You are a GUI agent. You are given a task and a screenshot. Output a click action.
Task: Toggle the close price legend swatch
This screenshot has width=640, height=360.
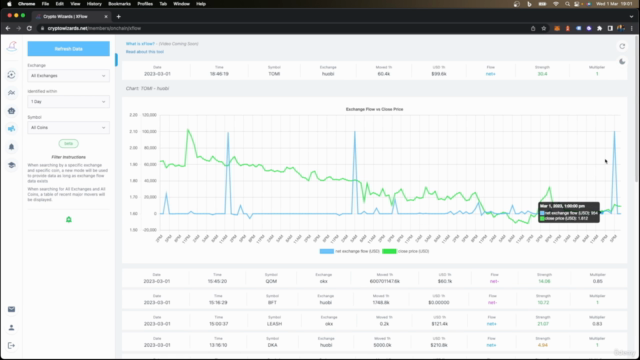click(389, 251)
